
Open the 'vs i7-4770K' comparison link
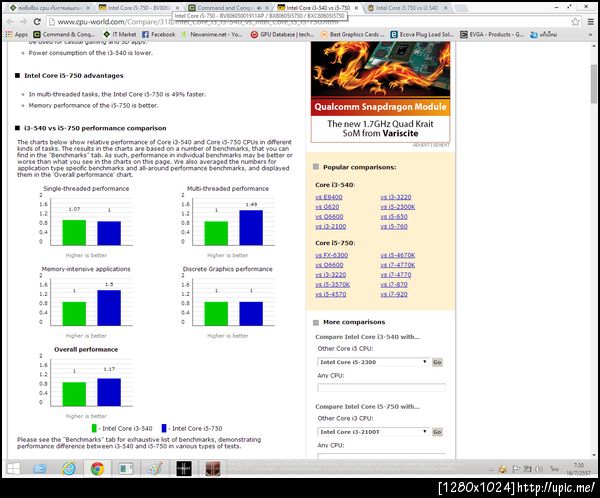[x=398, y=265]
